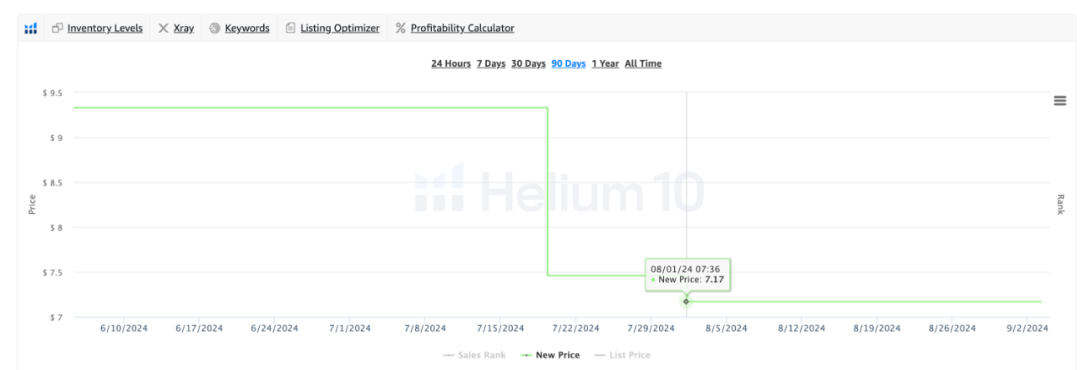Click the Keywords globe icon
The width and height of the screenshot is (1080, 370).
[x=215, y=28]
